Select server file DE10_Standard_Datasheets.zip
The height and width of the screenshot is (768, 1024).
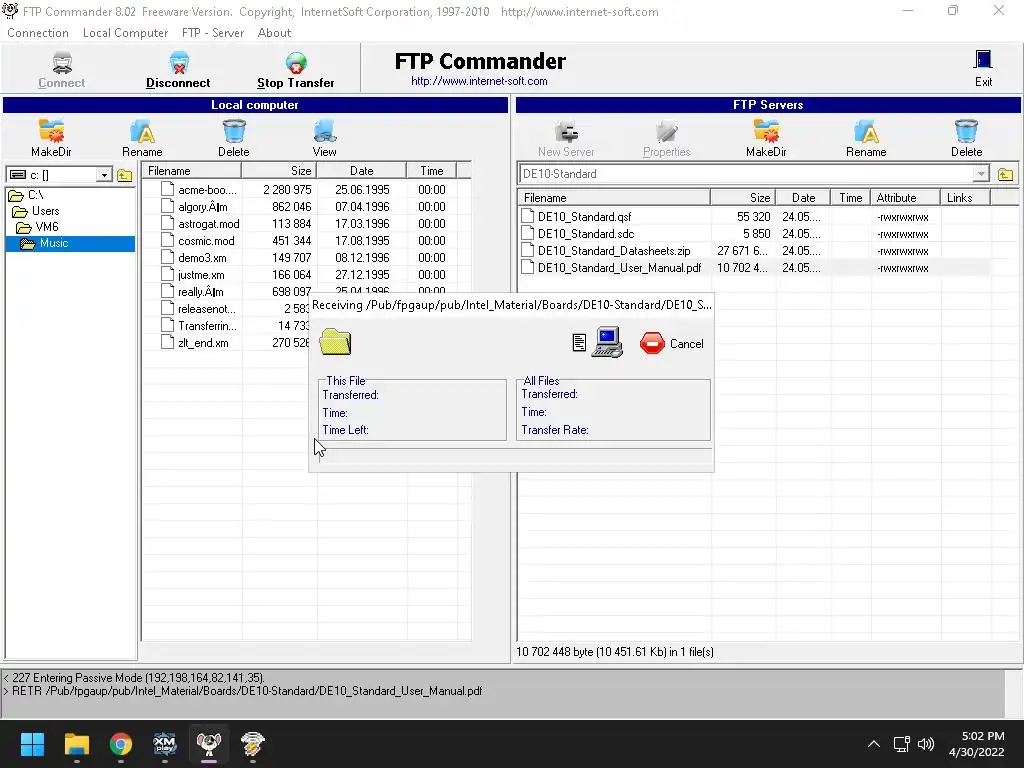(x=614, y=251)
